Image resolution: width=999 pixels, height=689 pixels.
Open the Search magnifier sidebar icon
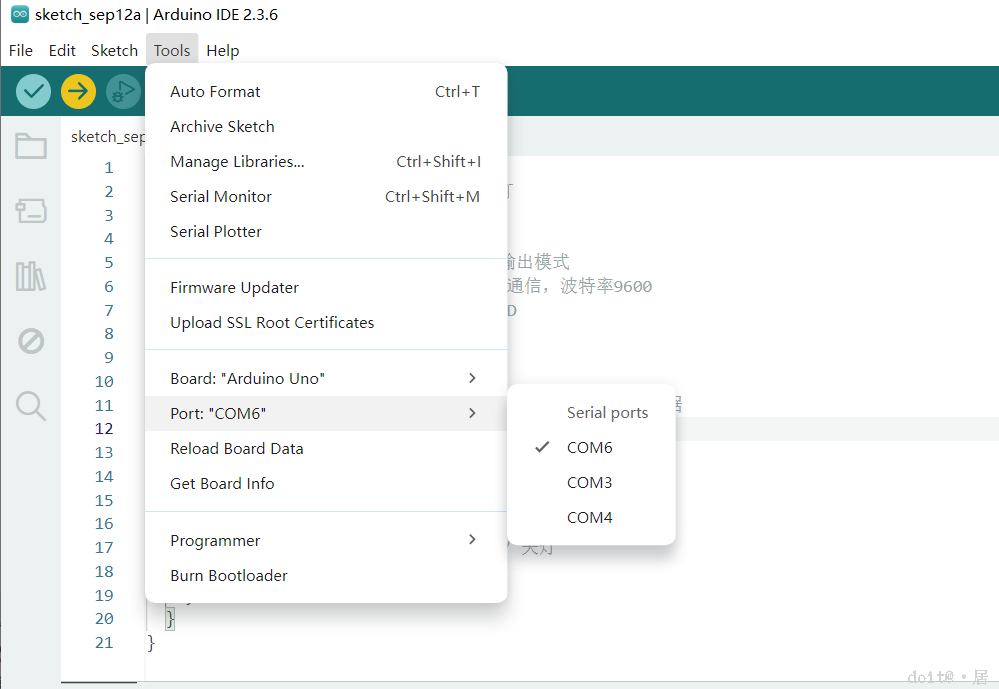pyautogui.click(x=31, y=405)
